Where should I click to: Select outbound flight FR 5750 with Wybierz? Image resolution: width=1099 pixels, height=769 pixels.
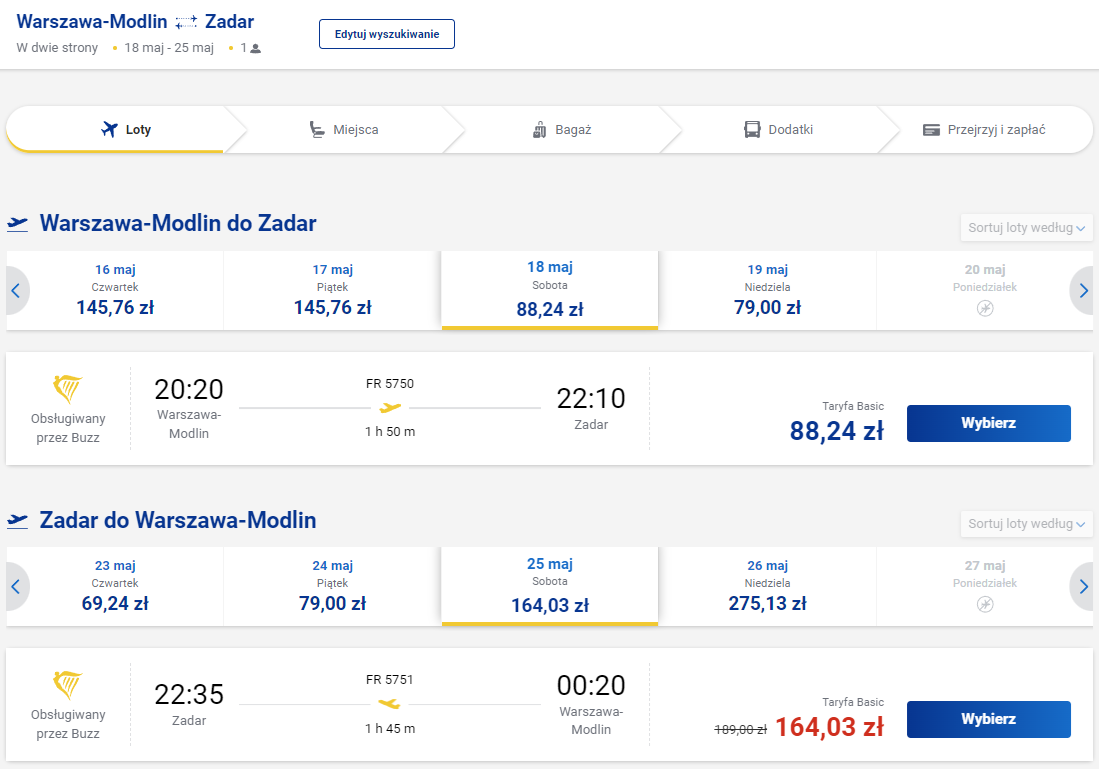(x=988, y=423)
